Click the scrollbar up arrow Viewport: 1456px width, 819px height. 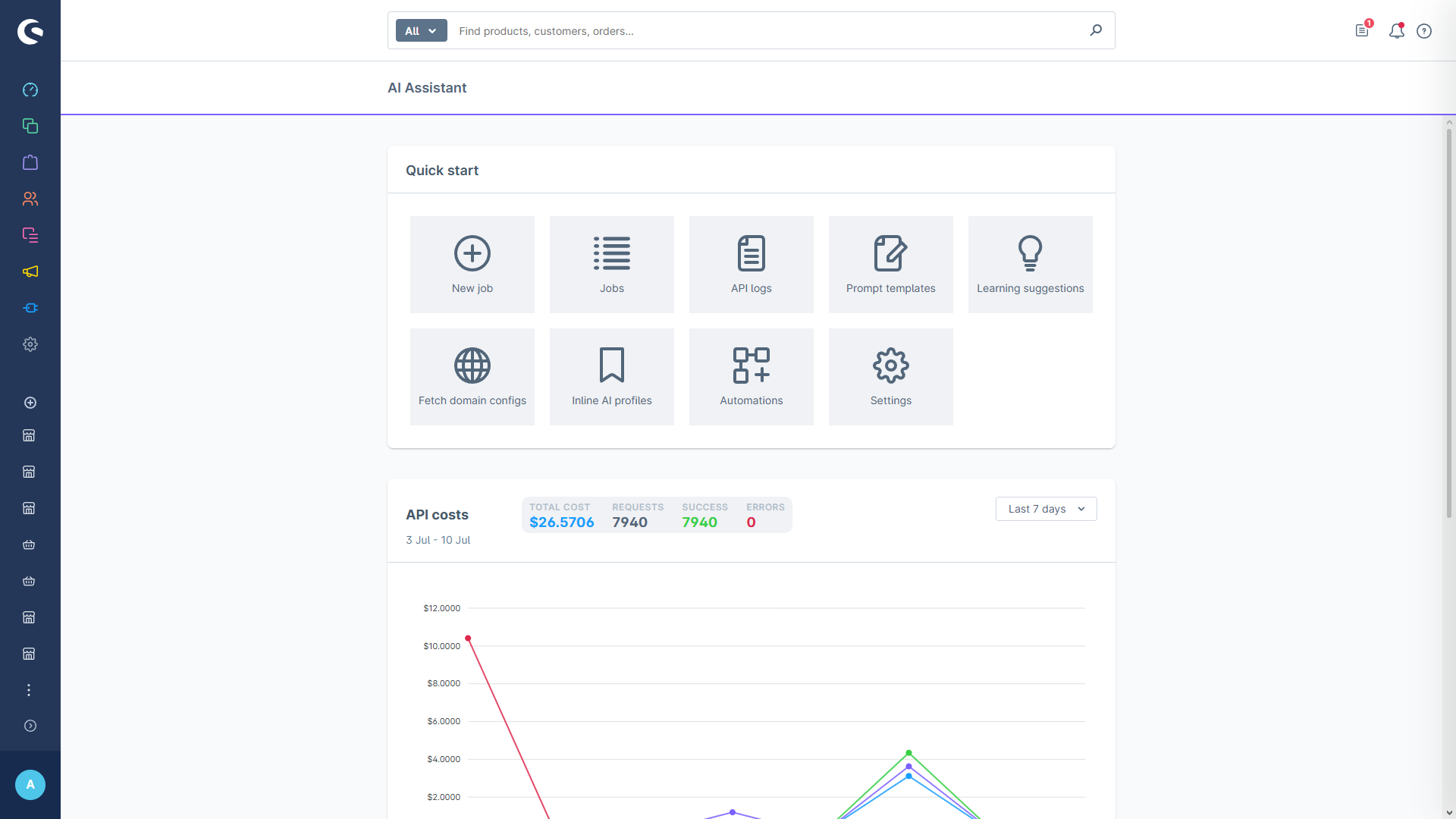tap(1449, 121)
